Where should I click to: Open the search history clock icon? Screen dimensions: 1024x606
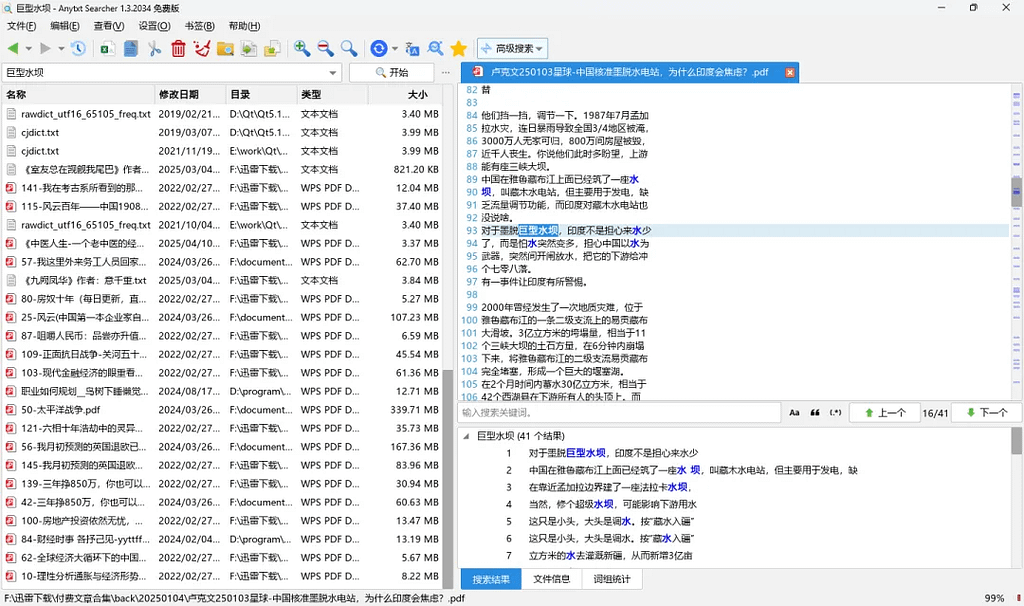point(76,48)
